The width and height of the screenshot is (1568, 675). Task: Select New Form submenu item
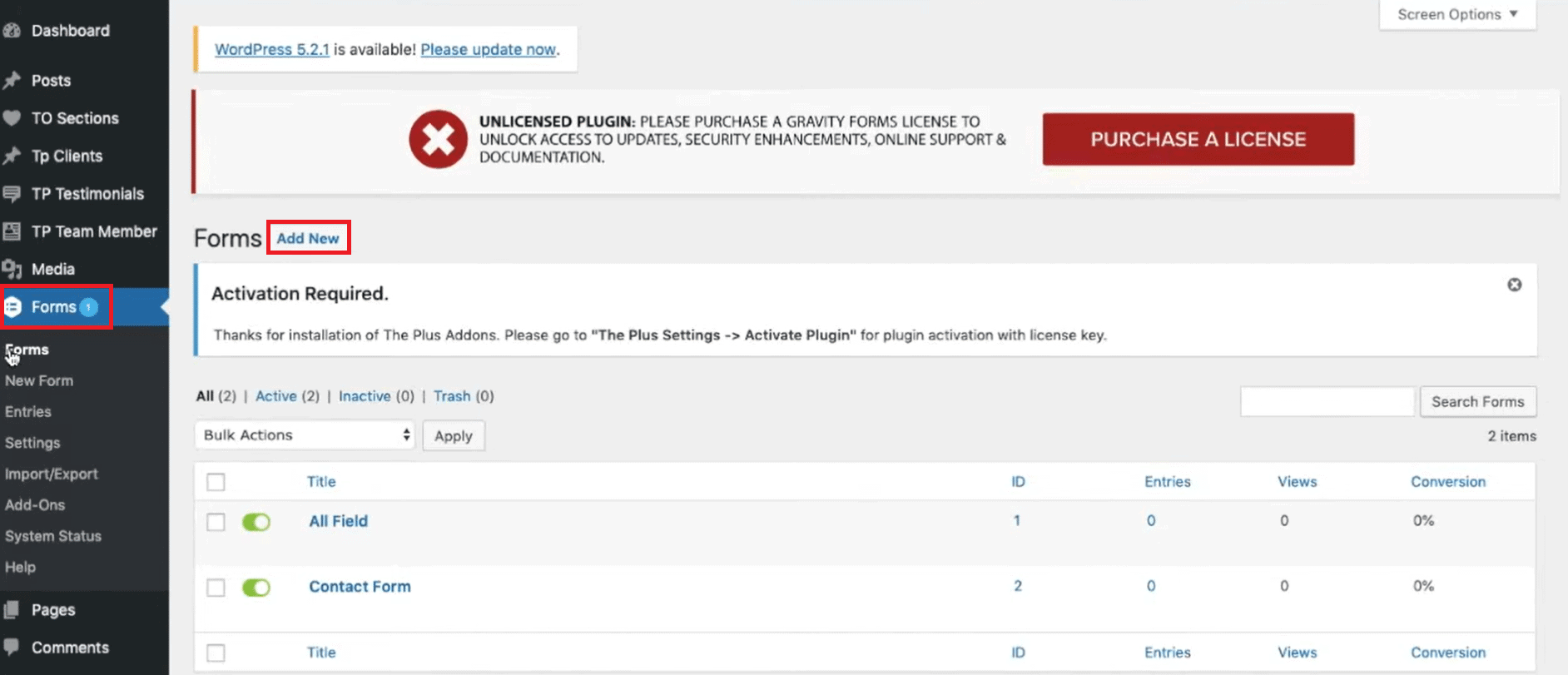[x=39, y=380]
